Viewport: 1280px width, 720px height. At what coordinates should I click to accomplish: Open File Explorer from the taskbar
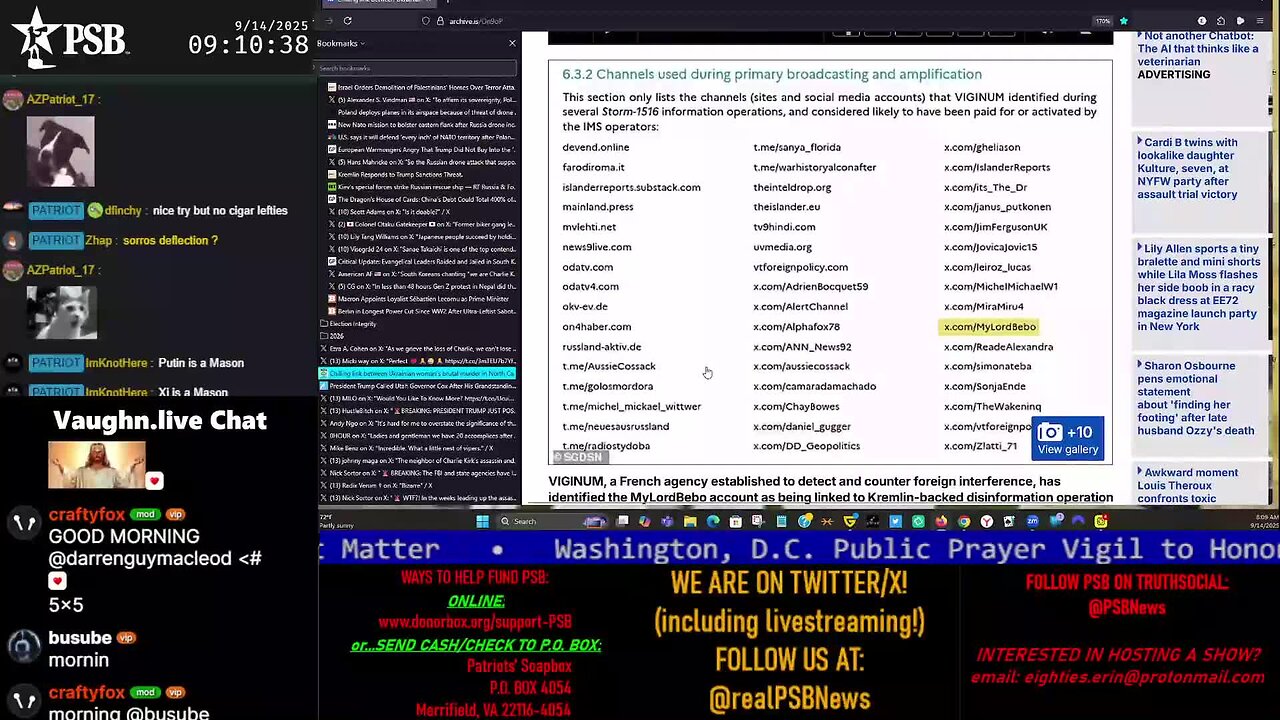click(690, 521)
